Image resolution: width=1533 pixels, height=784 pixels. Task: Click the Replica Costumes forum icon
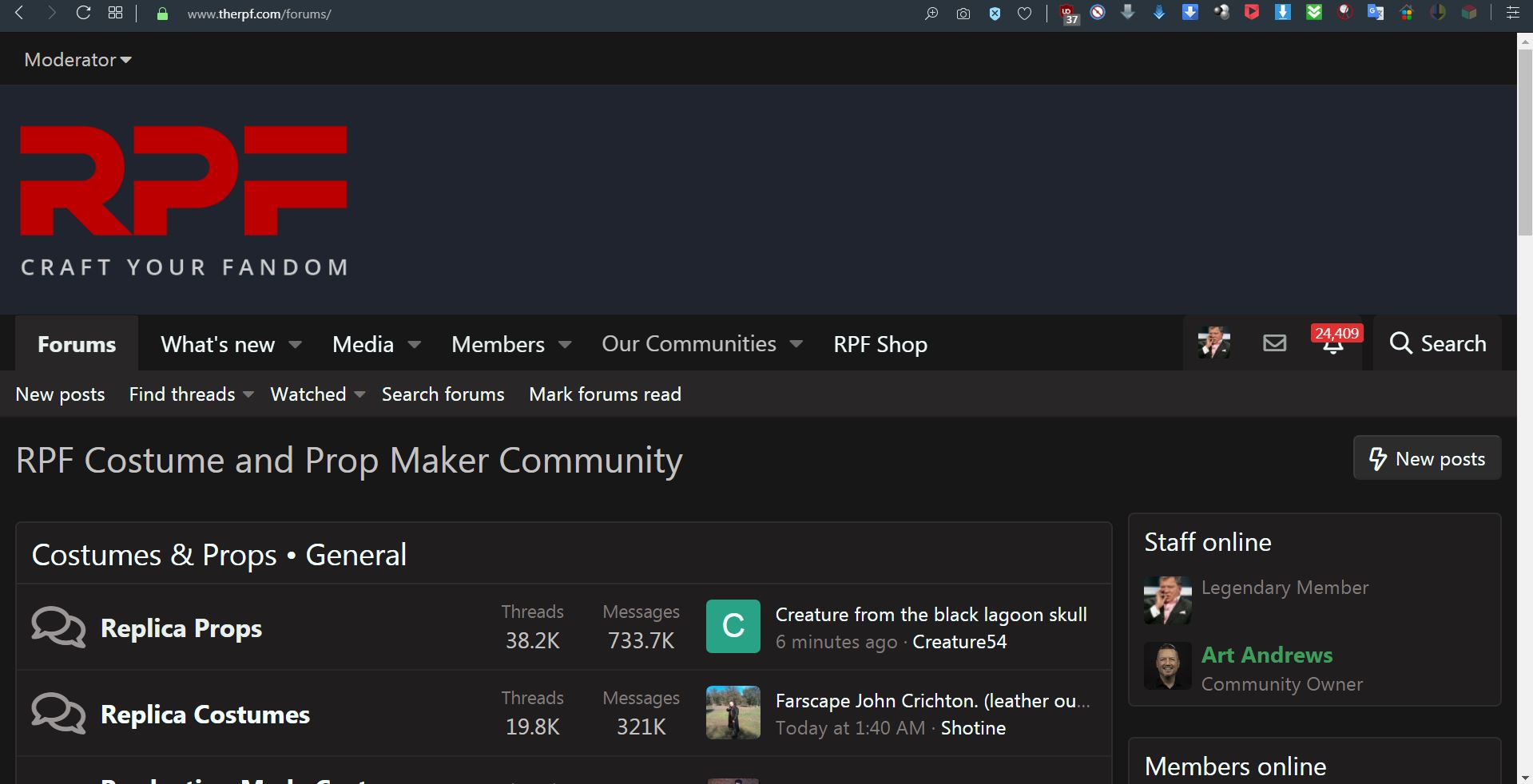tap(58, 713)
